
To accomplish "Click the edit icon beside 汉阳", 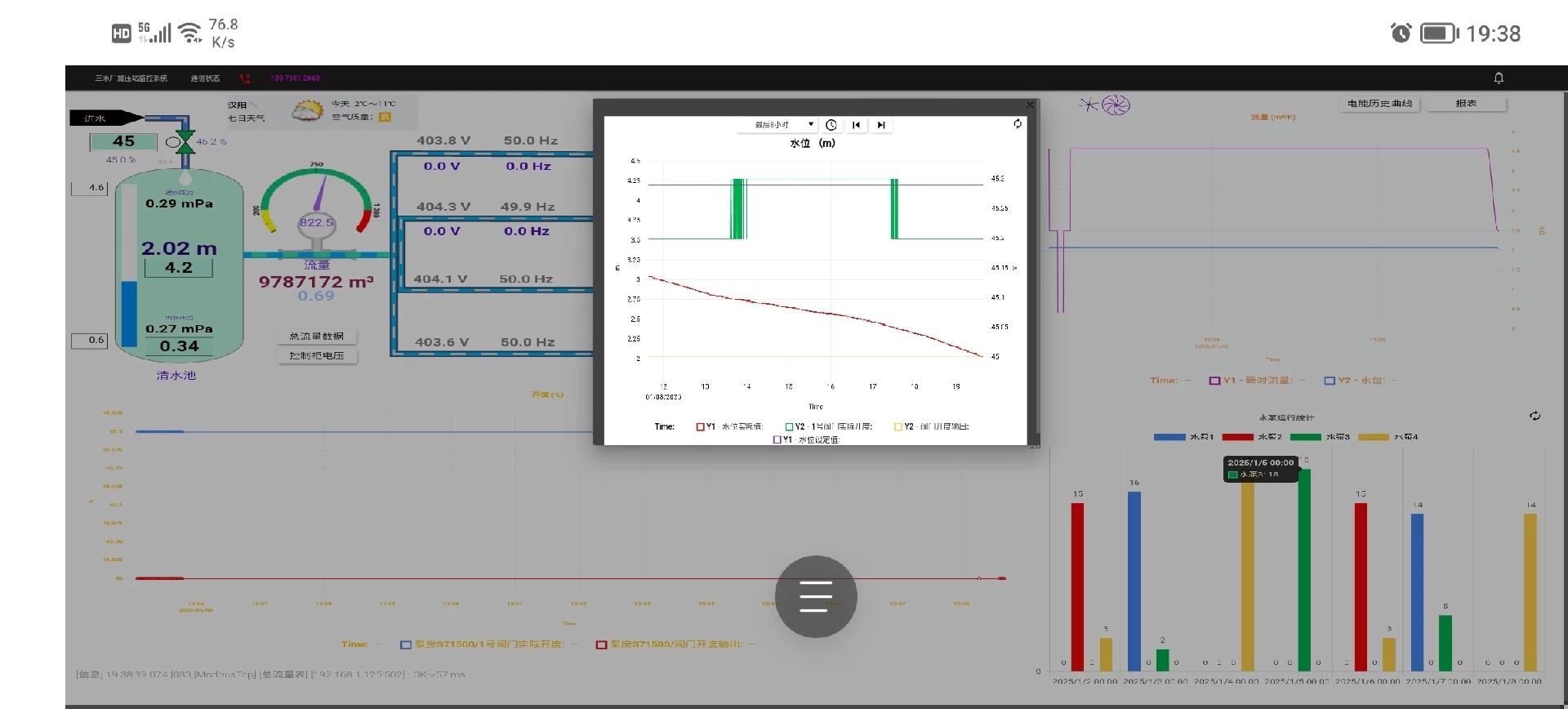I will point(254,105).
